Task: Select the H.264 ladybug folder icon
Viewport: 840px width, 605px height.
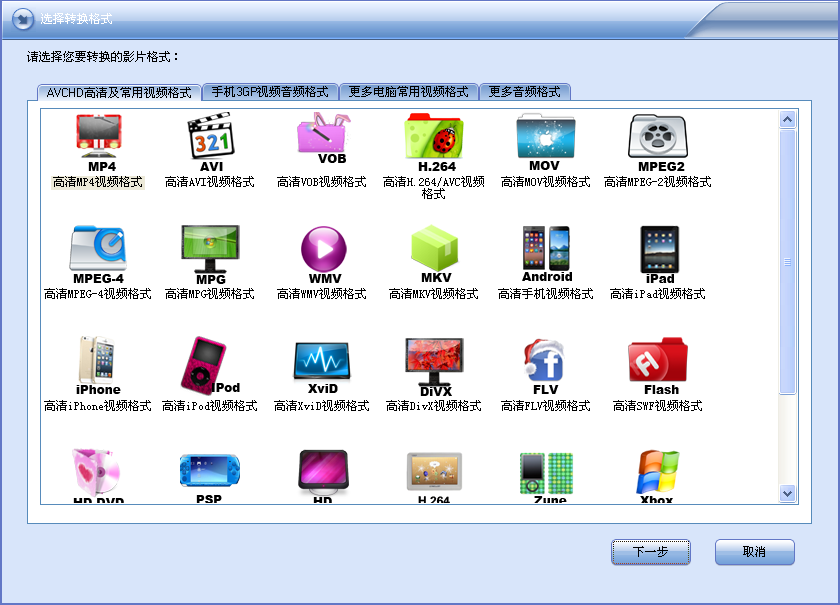Action: point(434,136)
